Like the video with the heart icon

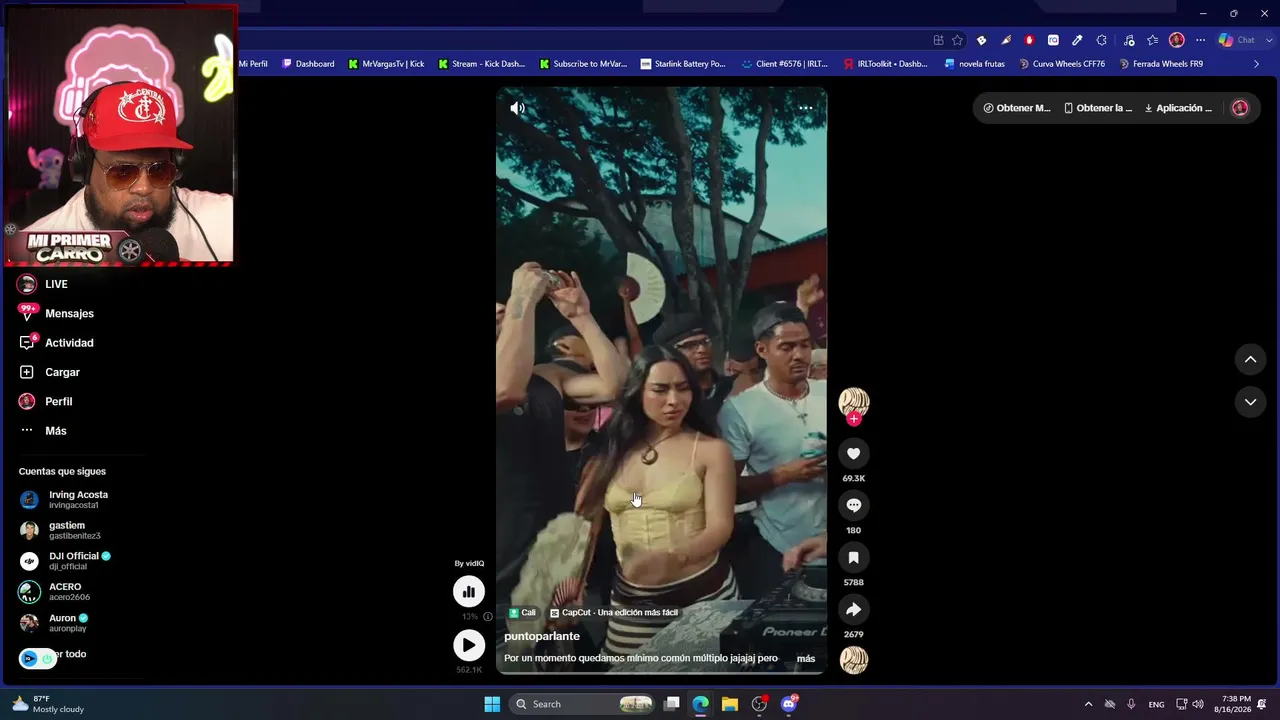coord(853,454)
